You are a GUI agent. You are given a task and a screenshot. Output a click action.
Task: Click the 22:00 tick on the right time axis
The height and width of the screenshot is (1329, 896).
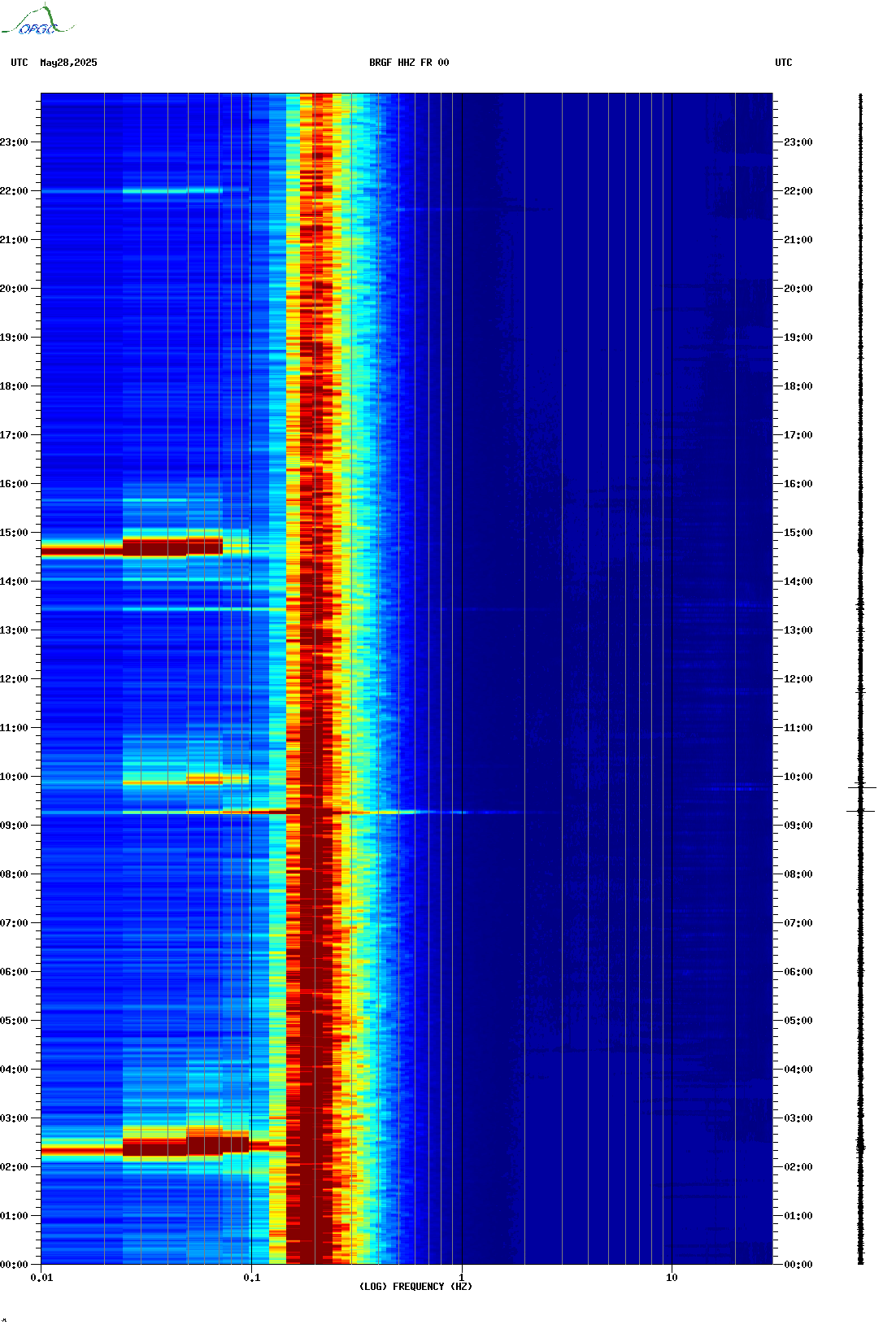(798, 191)
